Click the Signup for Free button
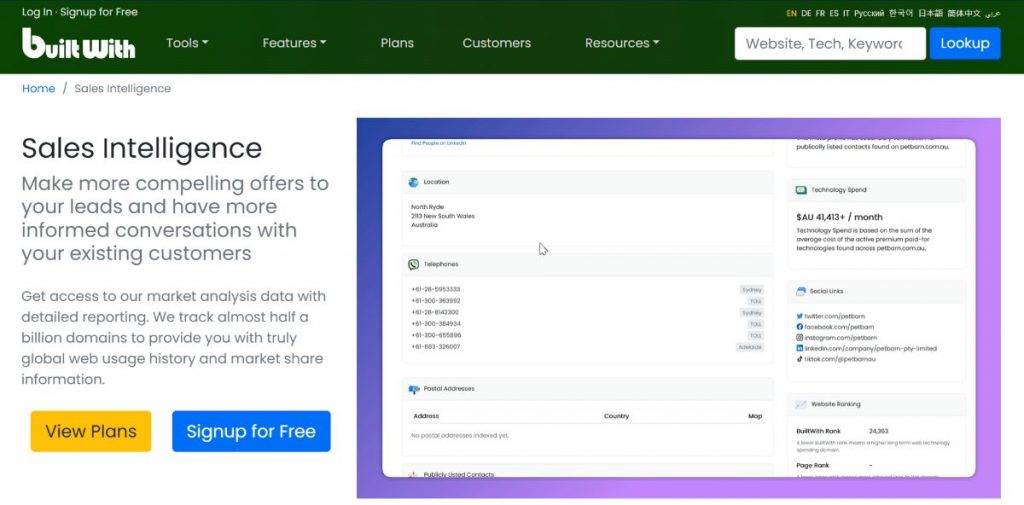The height and width of the screenshot is (505, 1024). (x=251, y=431)
